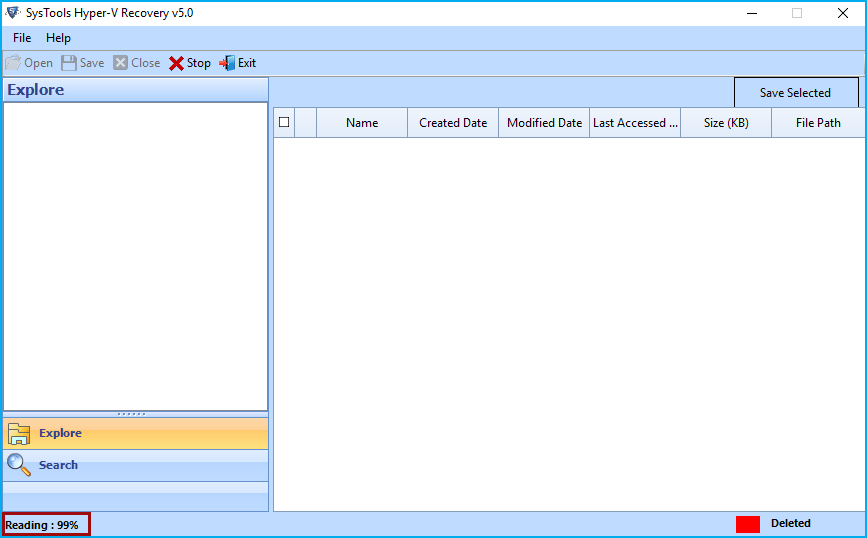Click the Save Selected button
Screen dimensions: 867x538
coord(796,93)
